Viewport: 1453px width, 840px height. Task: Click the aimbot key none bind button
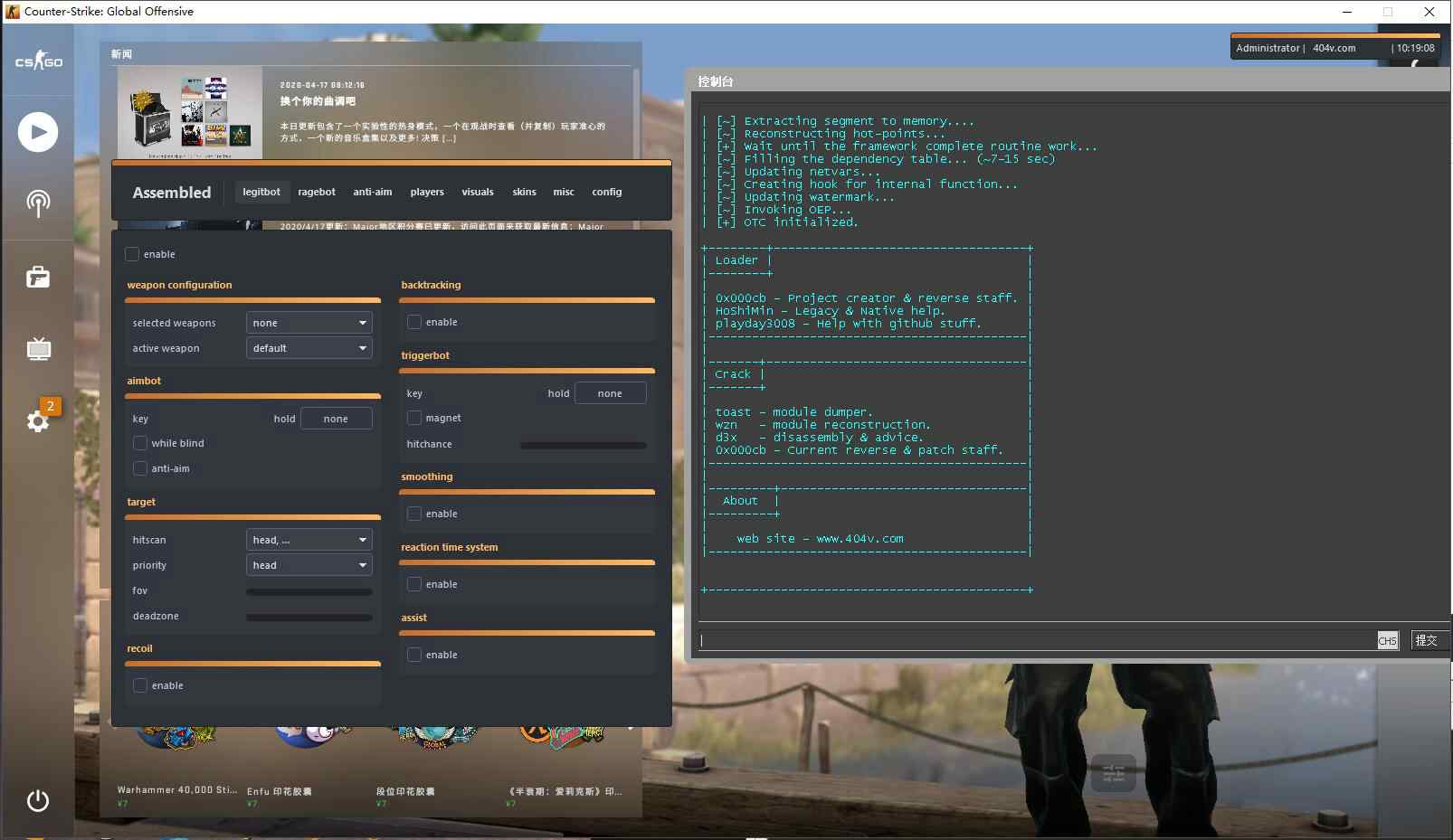(336, 419)
